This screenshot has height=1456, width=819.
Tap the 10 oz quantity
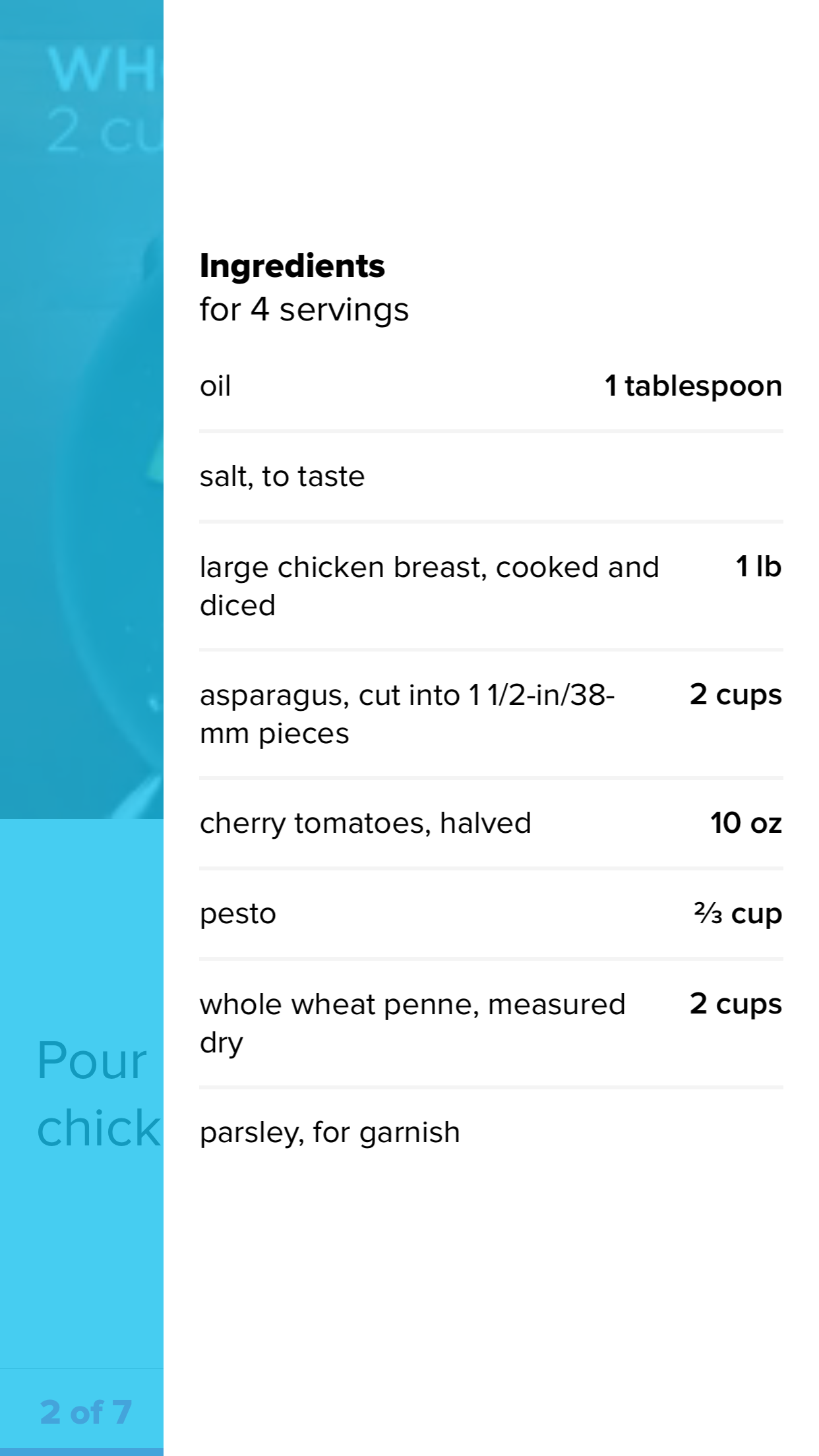[746, 823]
